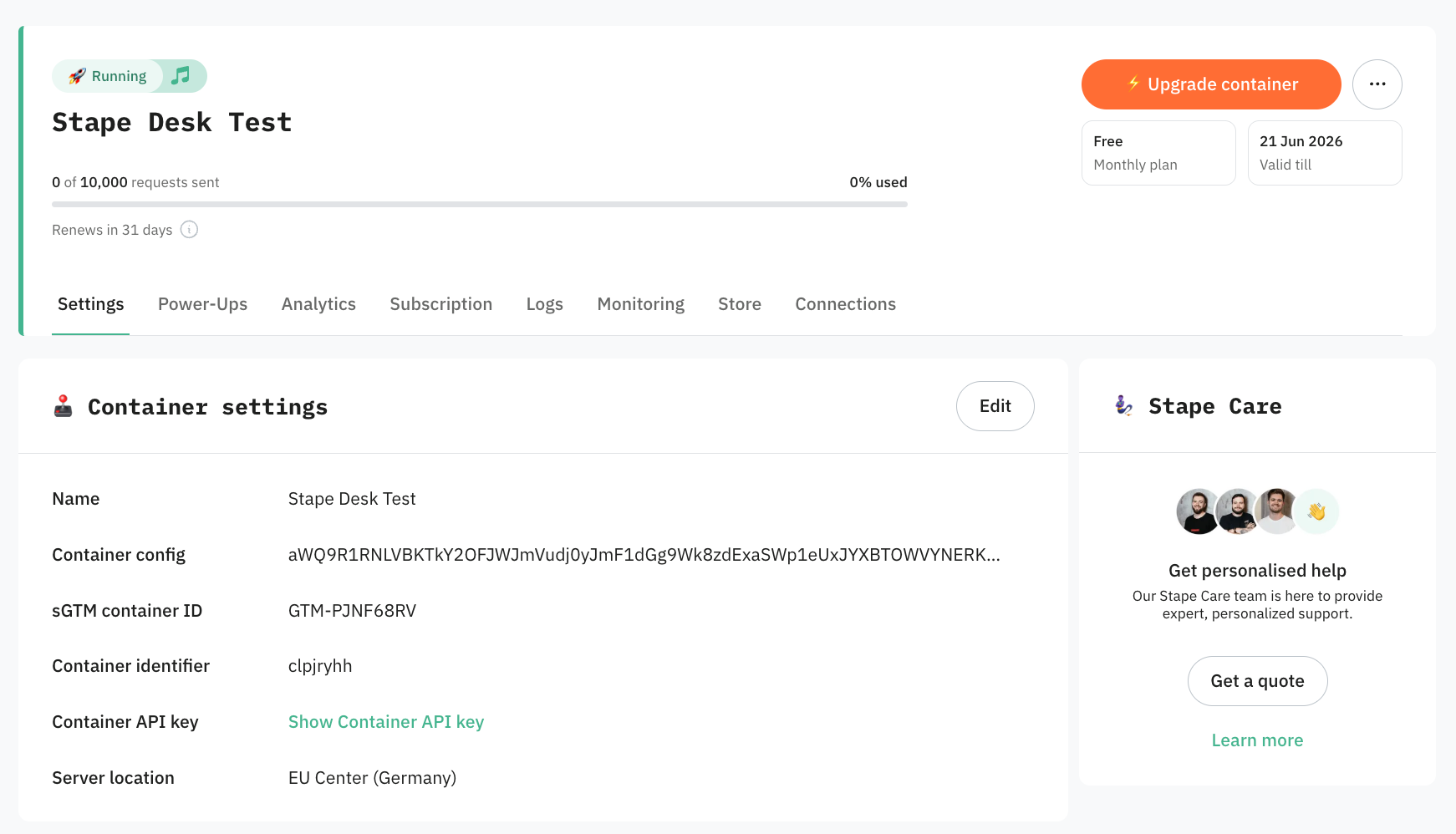Image resolution: width=1456 pixels, height=834 pixels.
Task: Click the waving hand emoji icon
Action: tap(1316, 511)
